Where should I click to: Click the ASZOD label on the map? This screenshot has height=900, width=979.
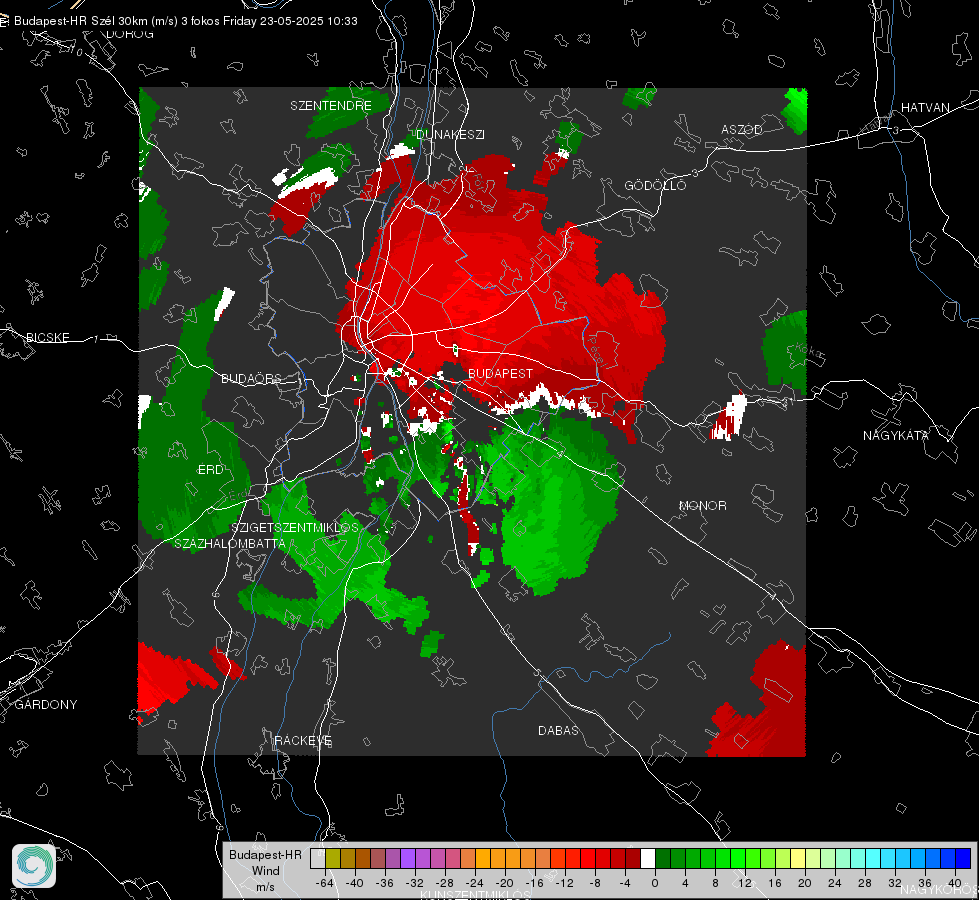[x=742, y=129]
